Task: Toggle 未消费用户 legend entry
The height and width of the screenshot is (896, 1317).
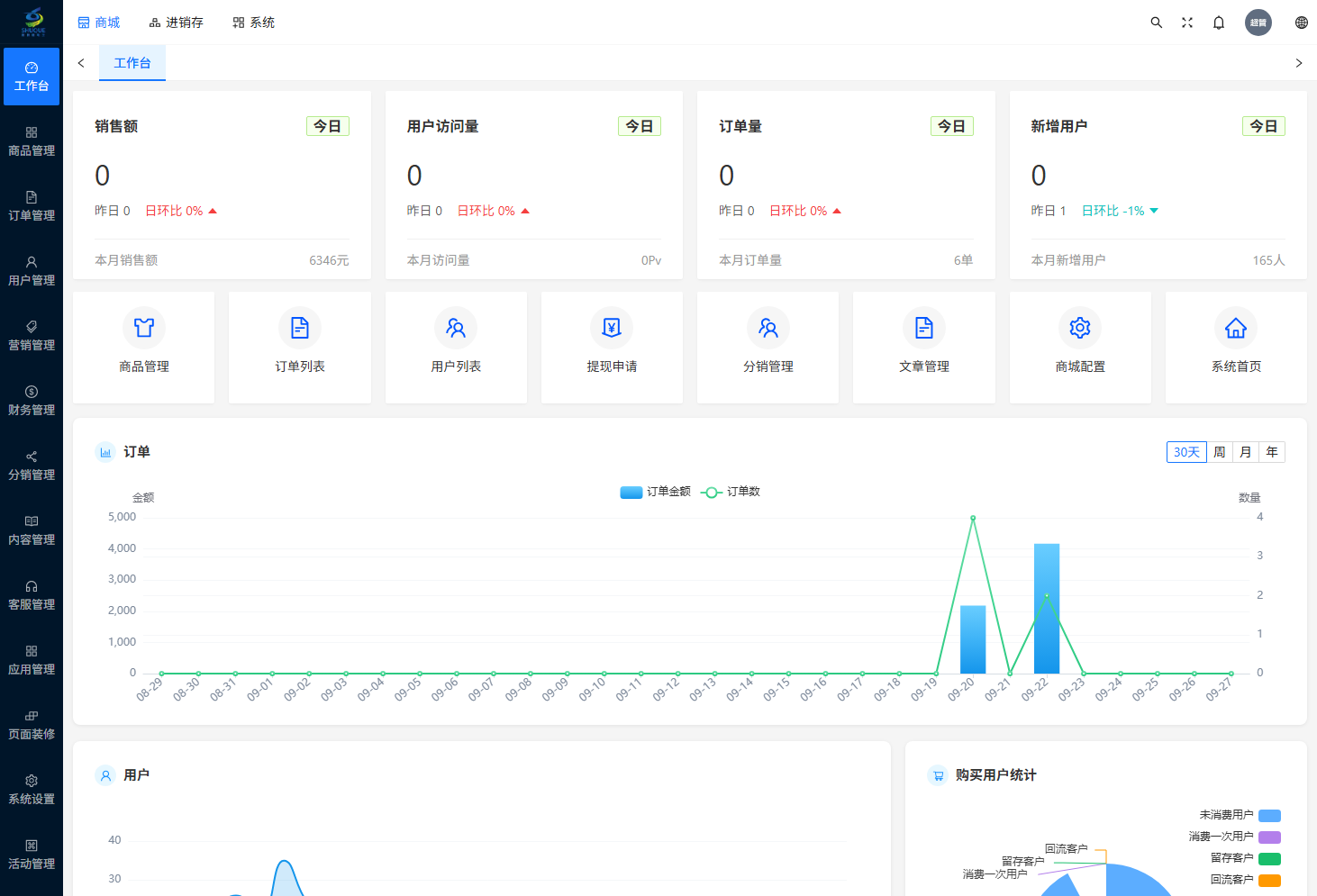Action: click(1240, 815)
